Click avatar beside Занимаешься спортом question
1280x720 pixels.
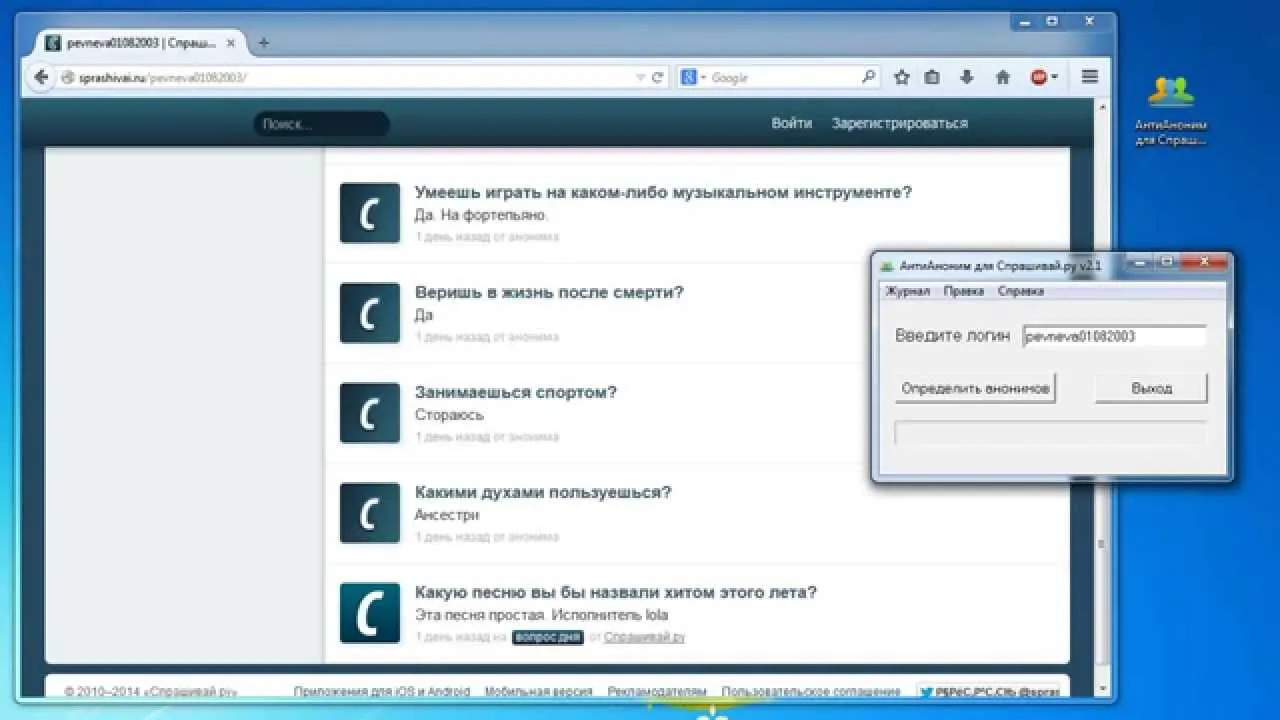(370, 413)
